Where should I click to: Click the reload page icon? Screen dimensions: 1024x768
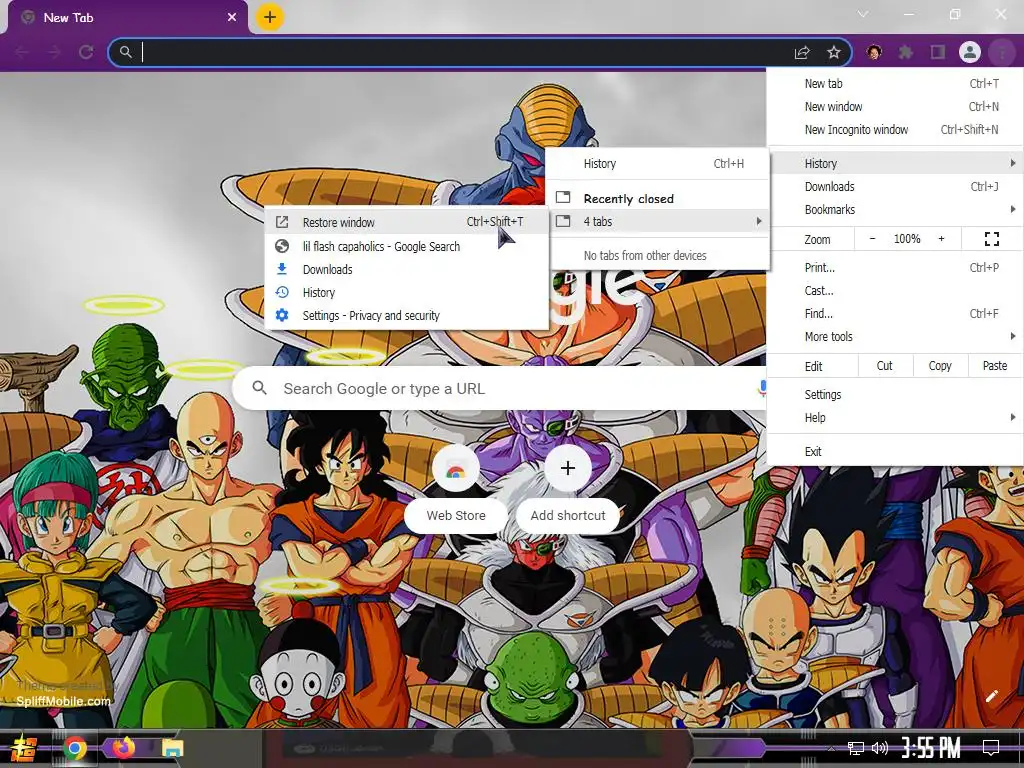point(86,52)
